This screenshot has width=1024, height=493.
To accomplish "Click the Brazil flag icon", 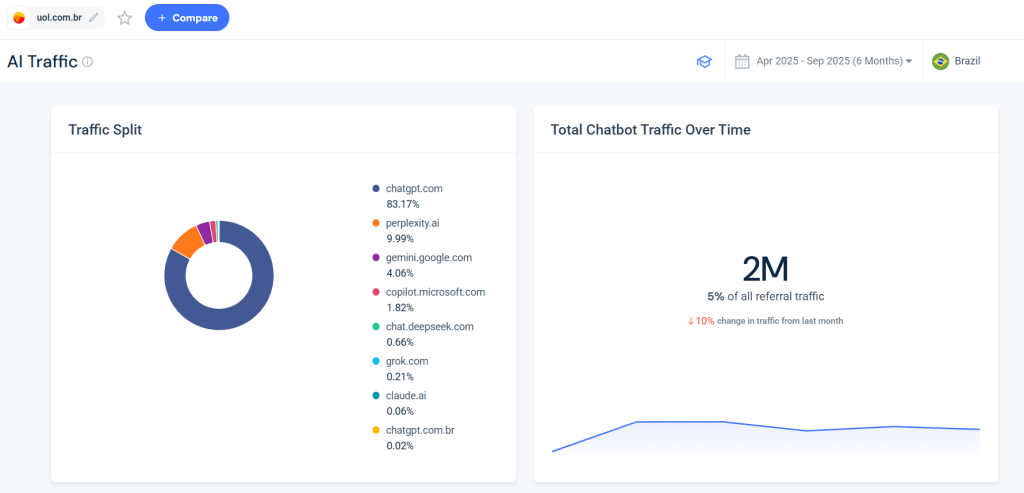I will coord(940,62).
